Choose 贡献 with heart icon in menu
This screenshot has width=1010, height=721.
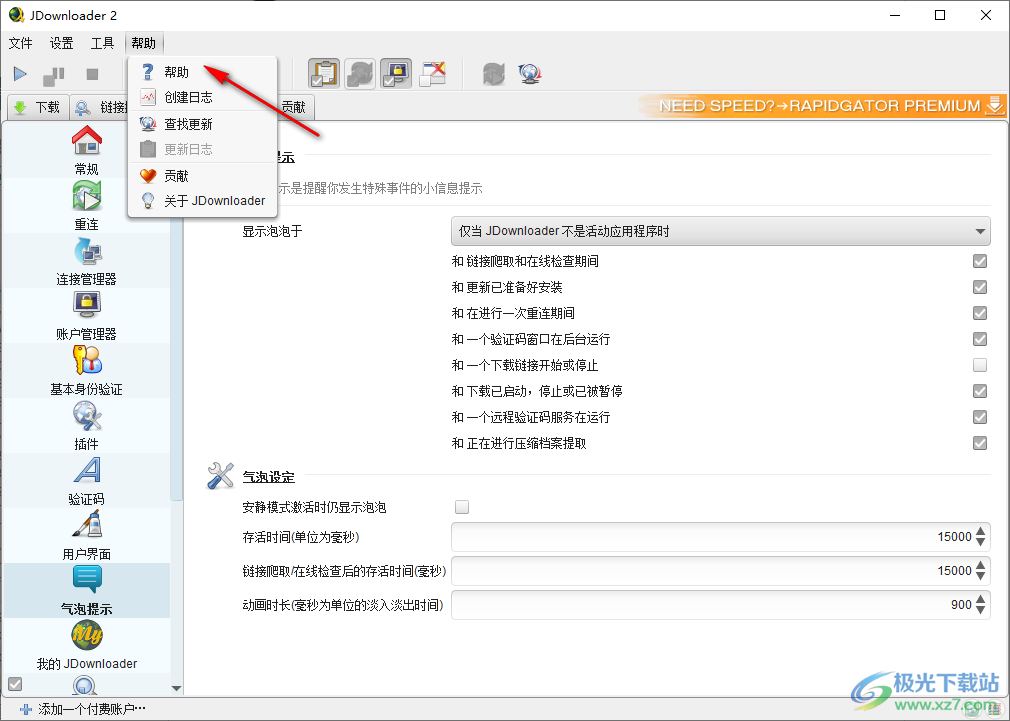tap(202, 176)
